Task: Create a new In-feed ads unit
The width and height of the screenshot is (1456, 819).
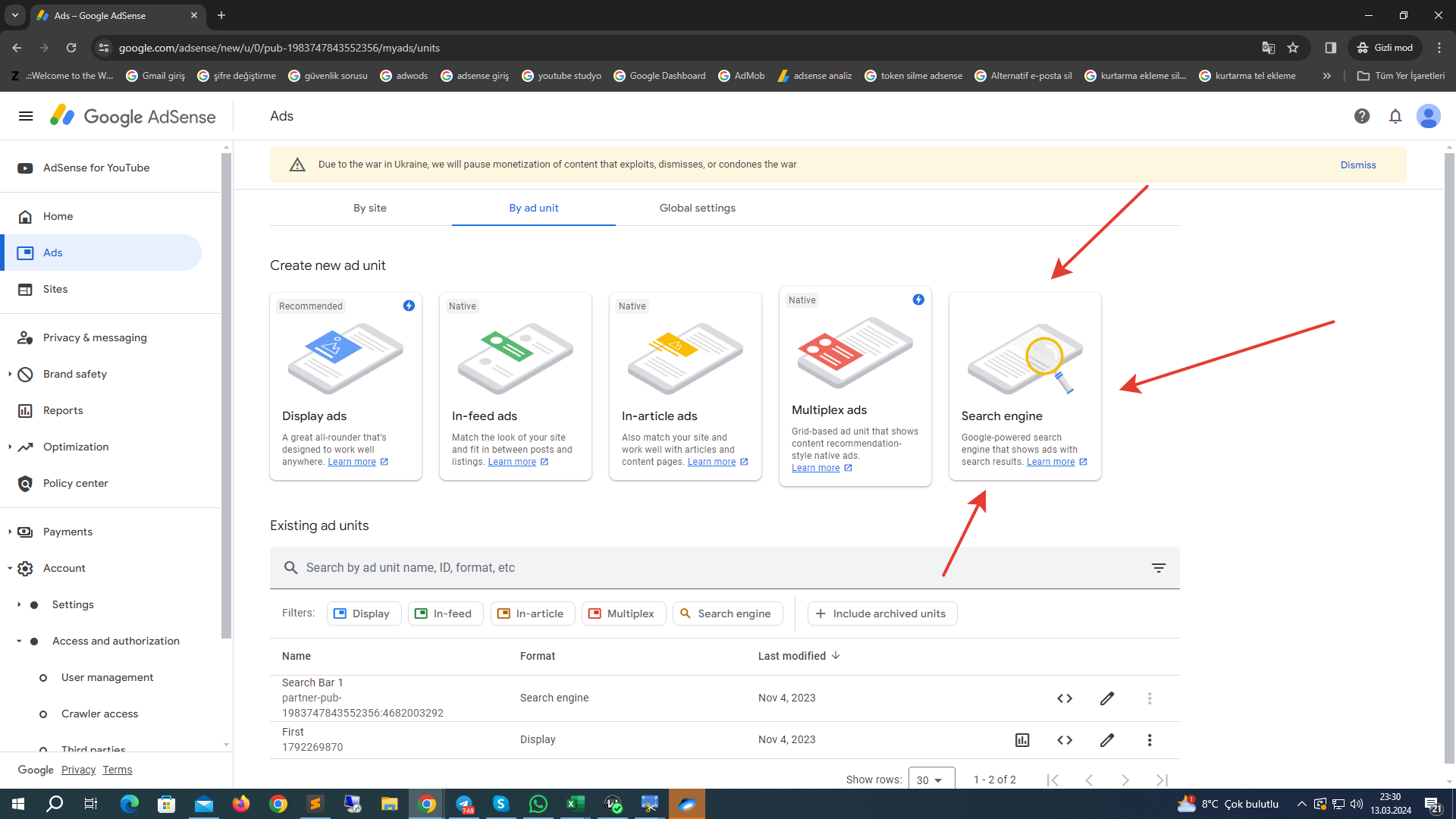Action: tap(516, 386)
